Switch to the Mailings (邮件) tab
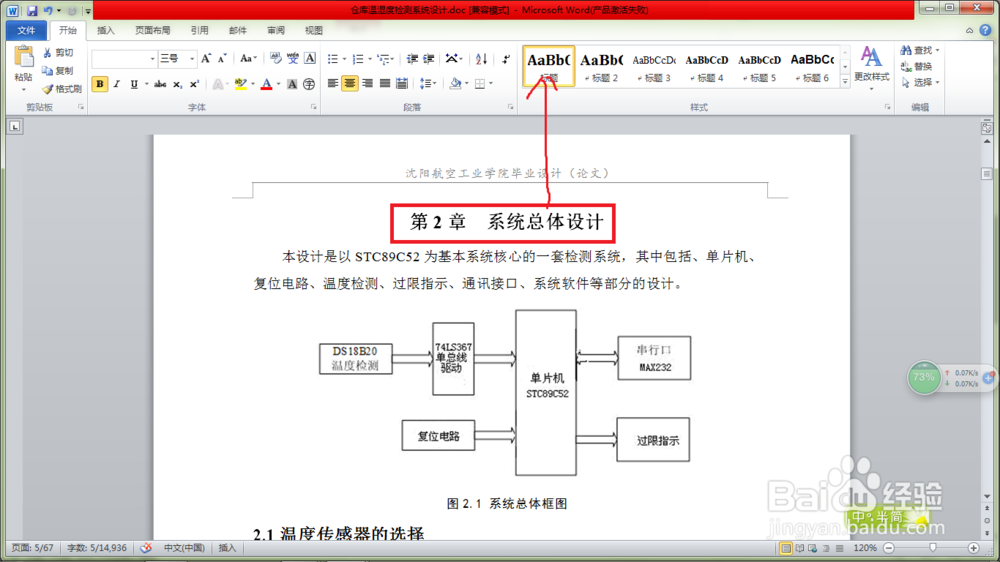The height and width of the screenshot is (562, 1000). click(x=238, y=30)
